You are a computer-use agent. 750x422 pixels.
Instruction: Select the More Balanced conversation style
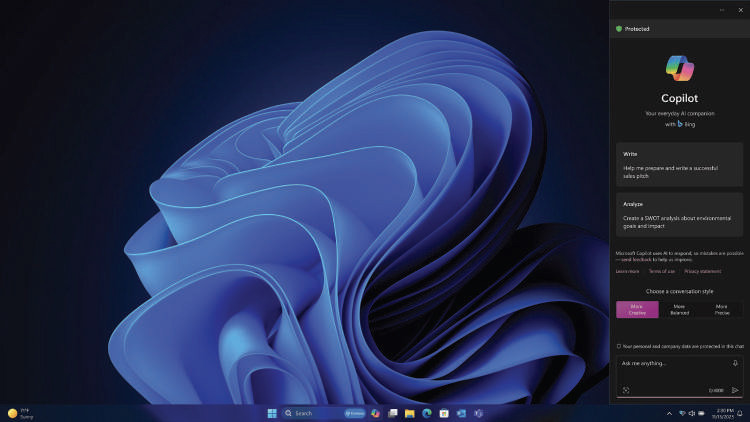679,310
